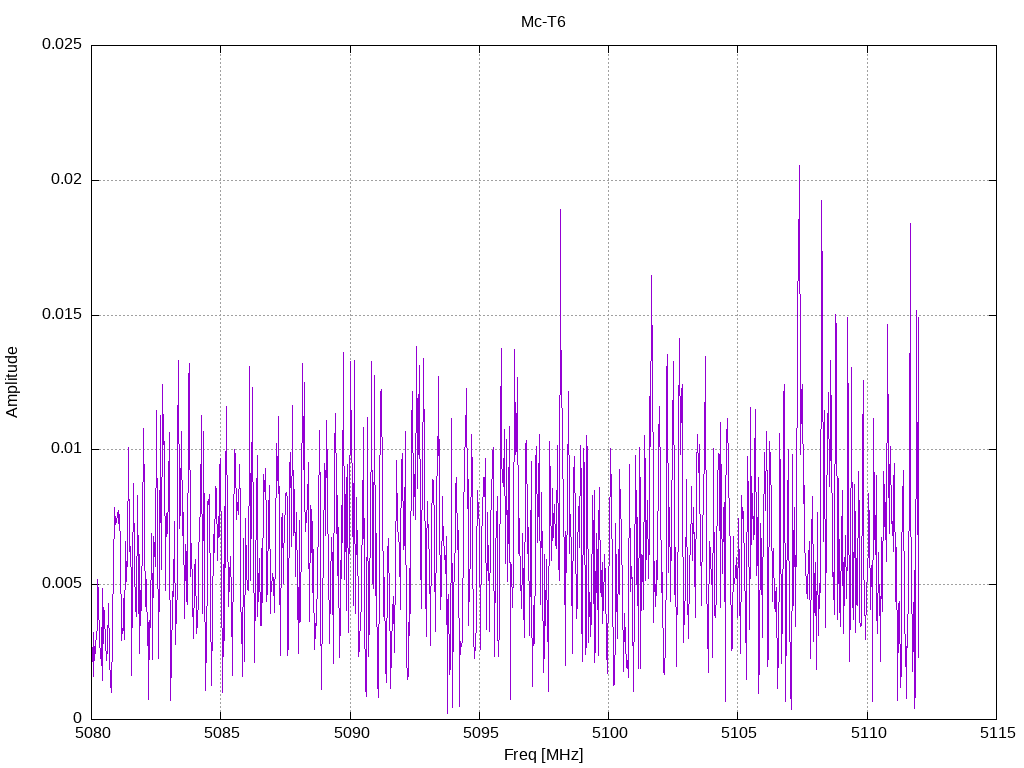Click the 5080 x-axis tick label
The image size is (1024, 768).
click(91, 733)
